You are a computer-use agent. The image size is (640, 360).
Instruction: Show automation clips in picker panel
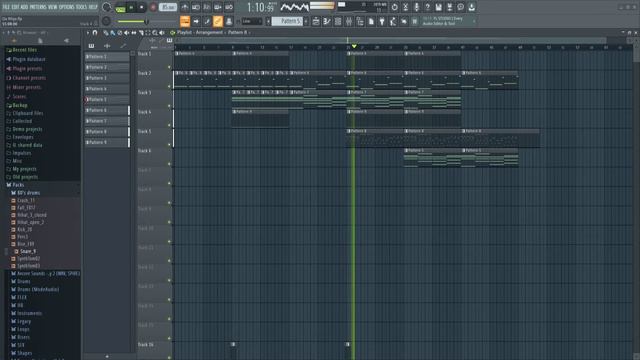tap(123, 46)
